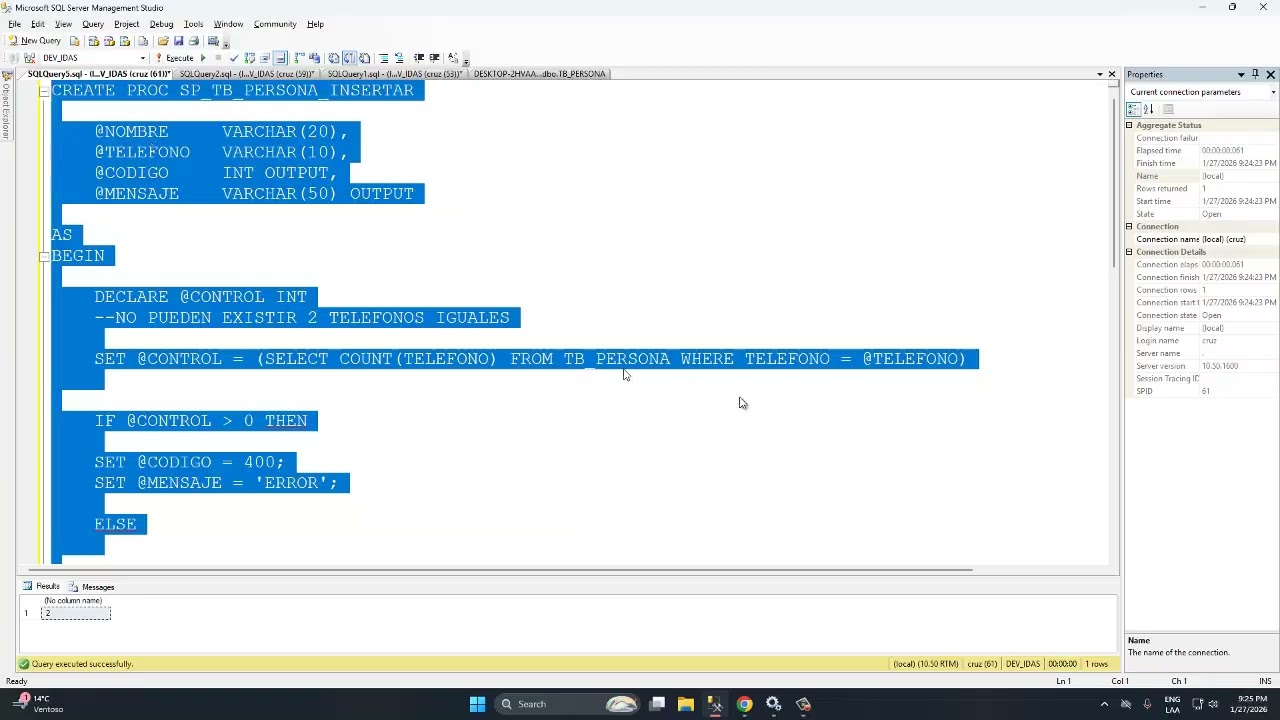
Task: Open the Debug menu
Action: [161, 24]
